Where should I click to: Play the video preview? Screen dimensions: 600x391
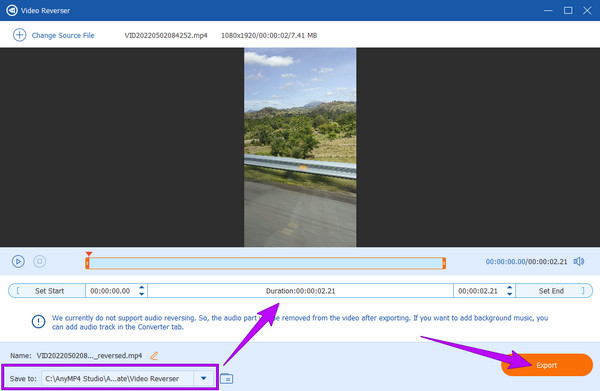tap(18, 262)
